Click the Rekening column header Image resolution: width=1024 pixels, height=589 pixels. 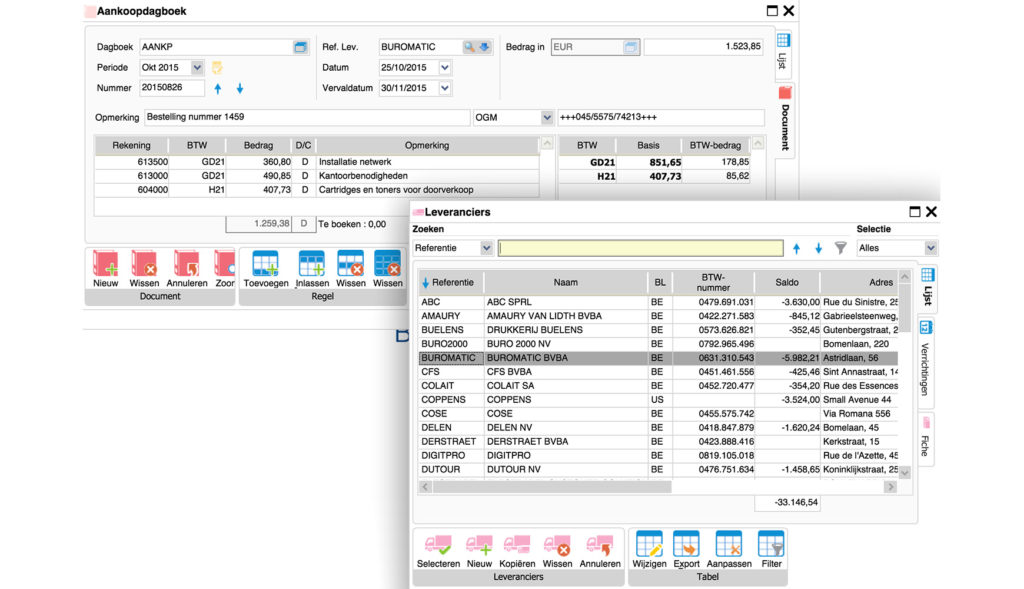(x=131, y=146)
